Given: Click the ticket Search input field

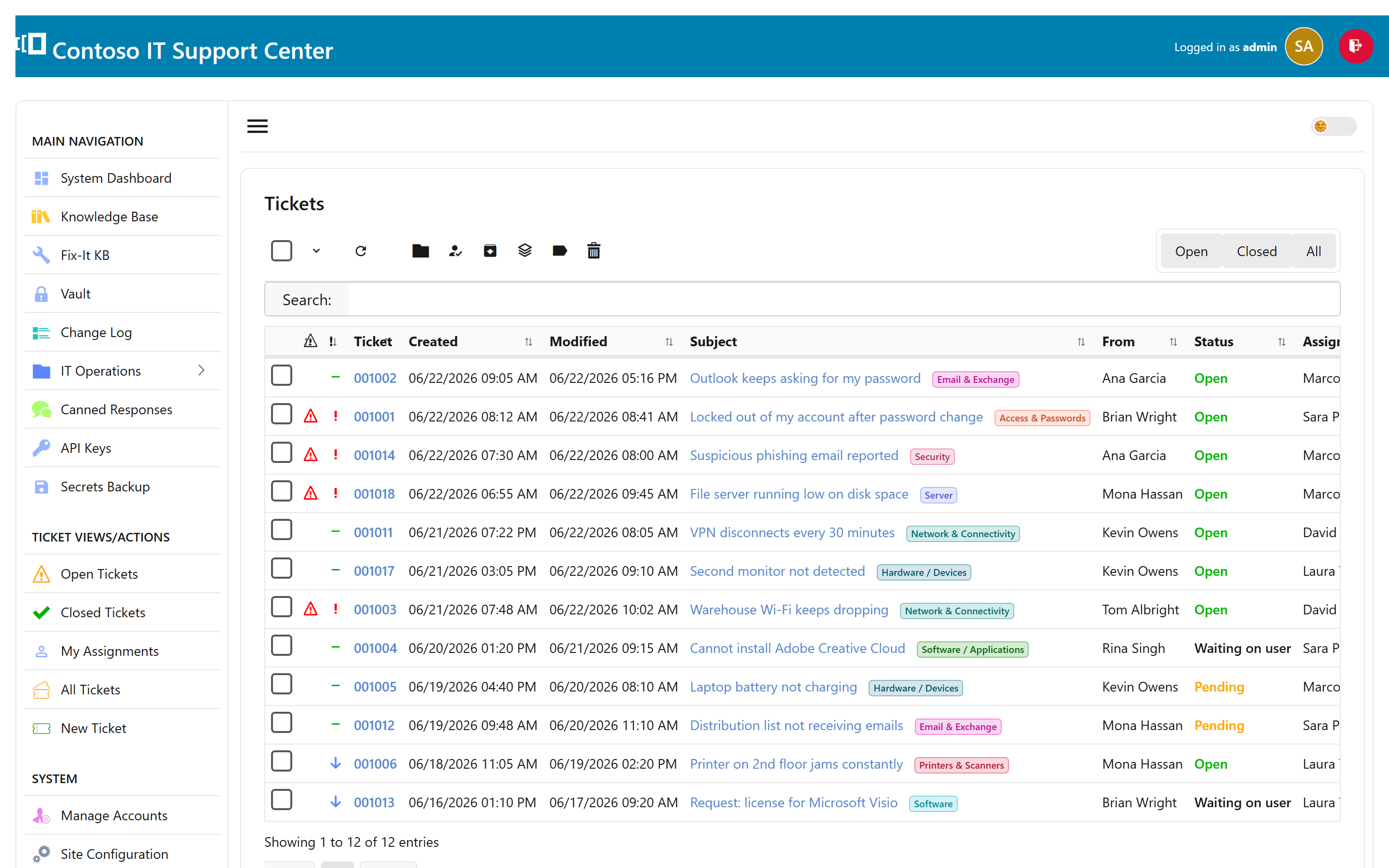Looking at the screenshot, I should [844, 299].
